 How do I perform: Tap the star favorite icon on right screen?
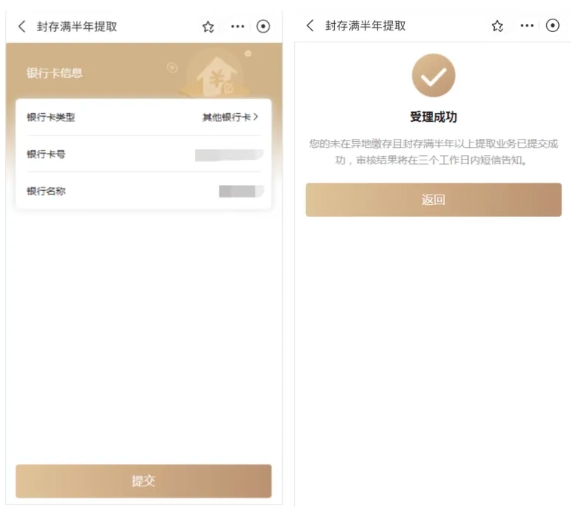497,26
